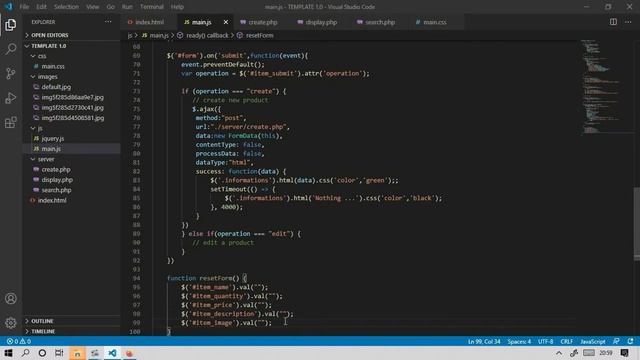640x360 pixels.
Task: Click the notifications bell in status bar
Action: pos(631,341)
